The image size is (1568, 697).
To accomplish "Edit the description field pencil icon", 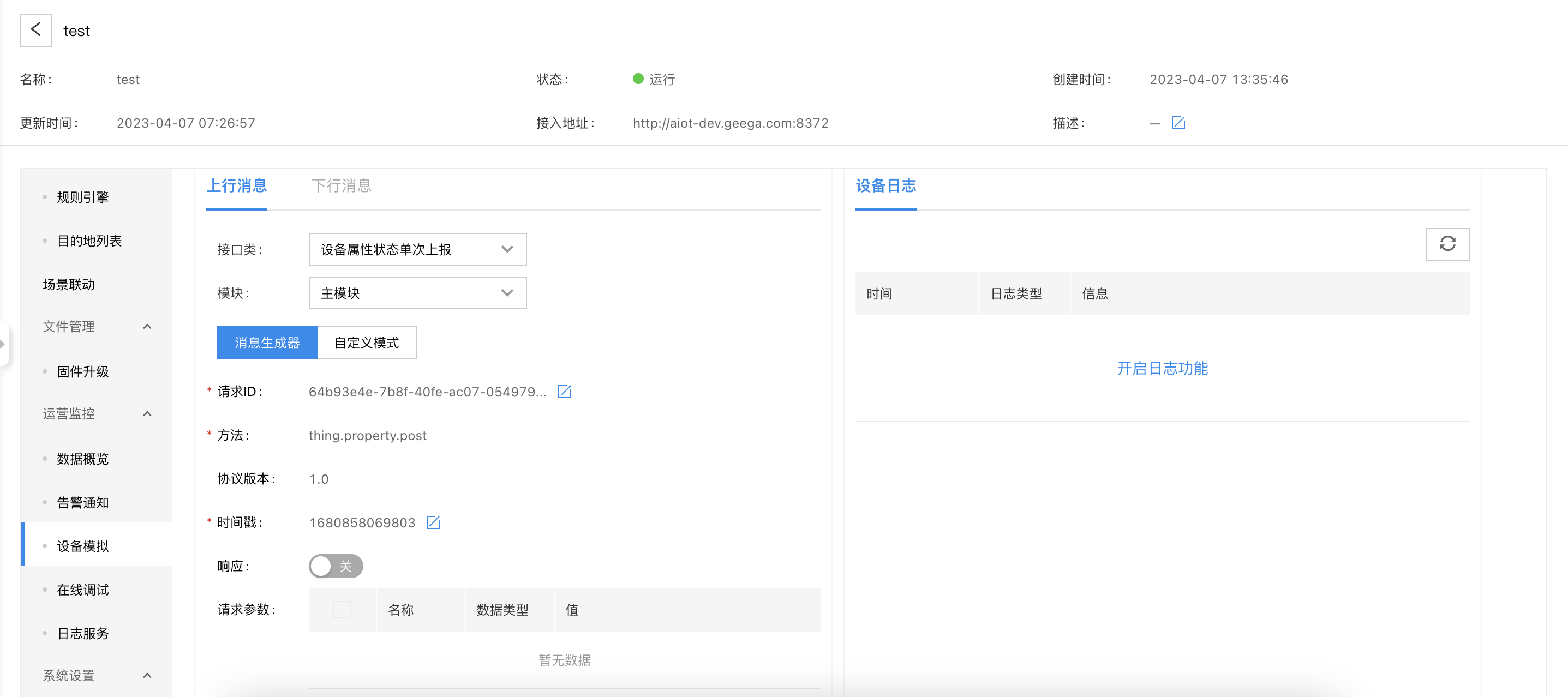I will tap(1178, 123).
